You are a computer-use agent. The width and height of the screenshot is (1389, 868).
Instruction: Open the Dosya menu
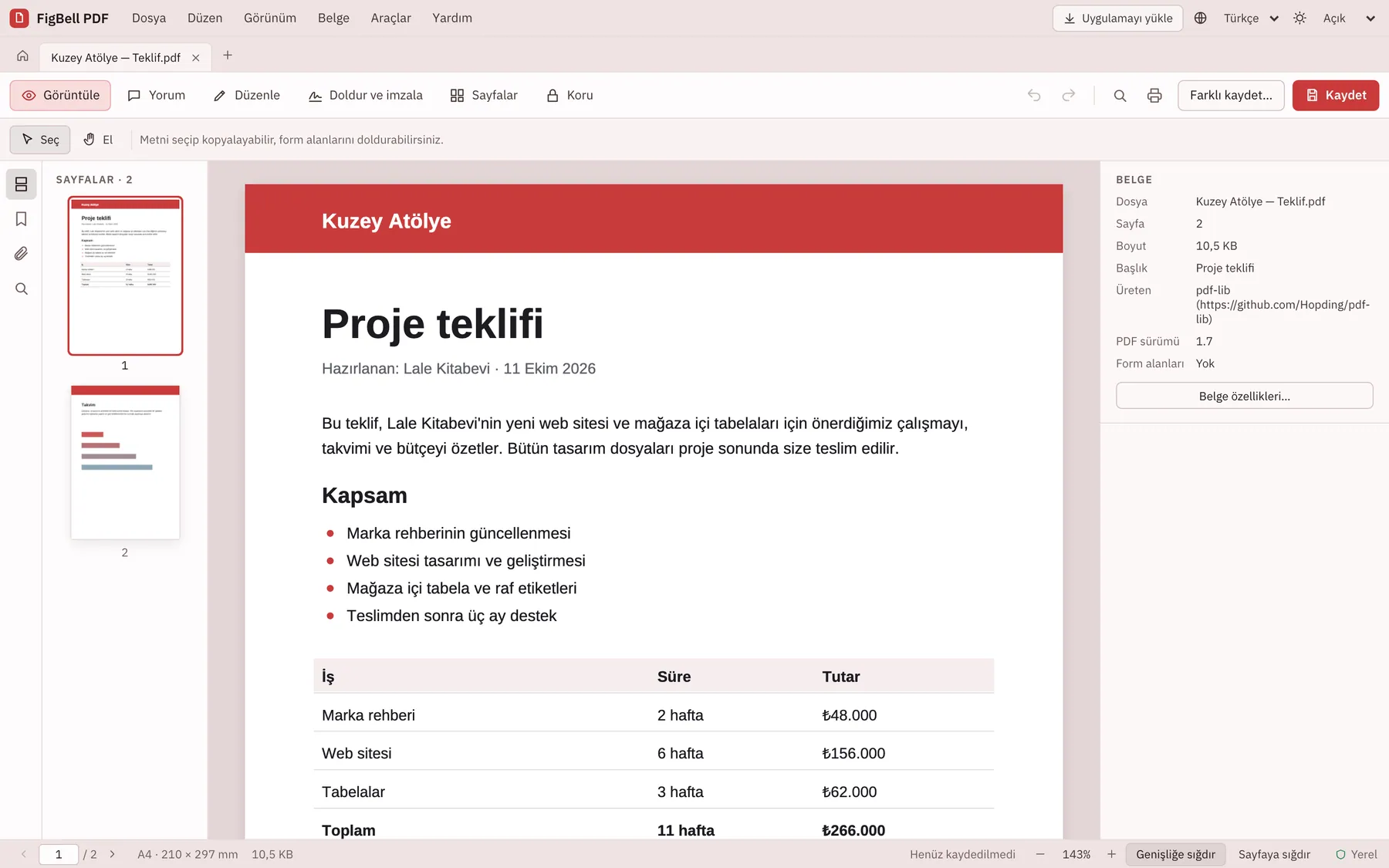pos(149,19)
